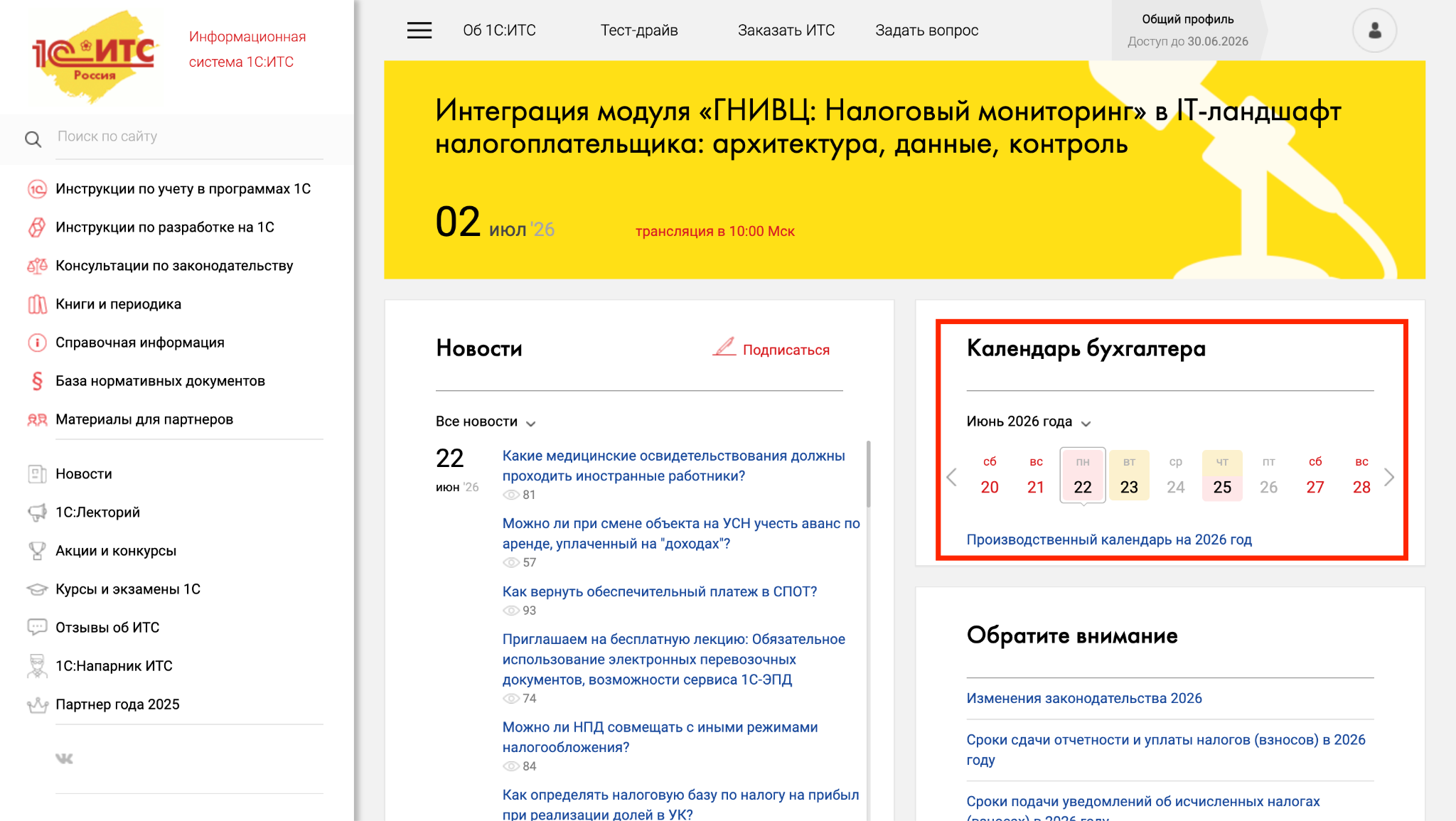Select Monday 22 in accountant calendar
The width and height of the screenshot is (1456, 821).
(x=1083, y=475)
